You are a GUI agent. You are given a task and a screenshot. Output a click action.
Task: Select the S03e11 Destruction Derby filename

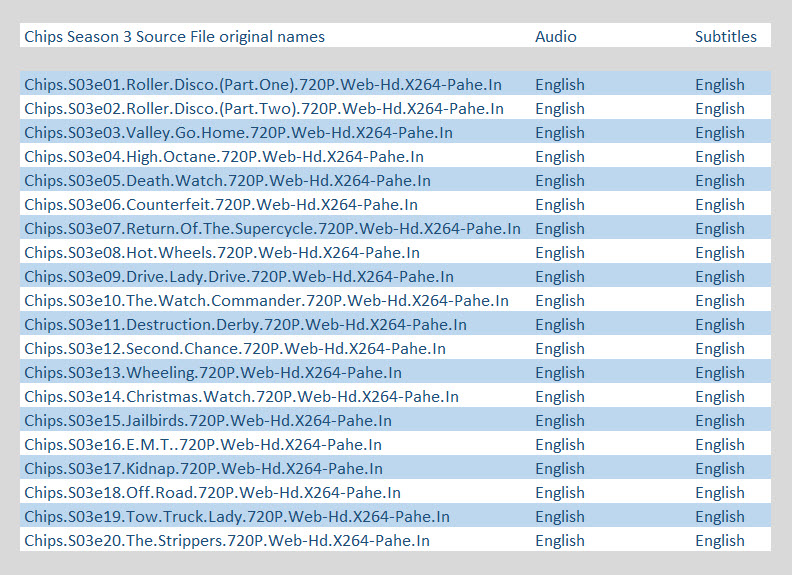[x=245, y=325]
